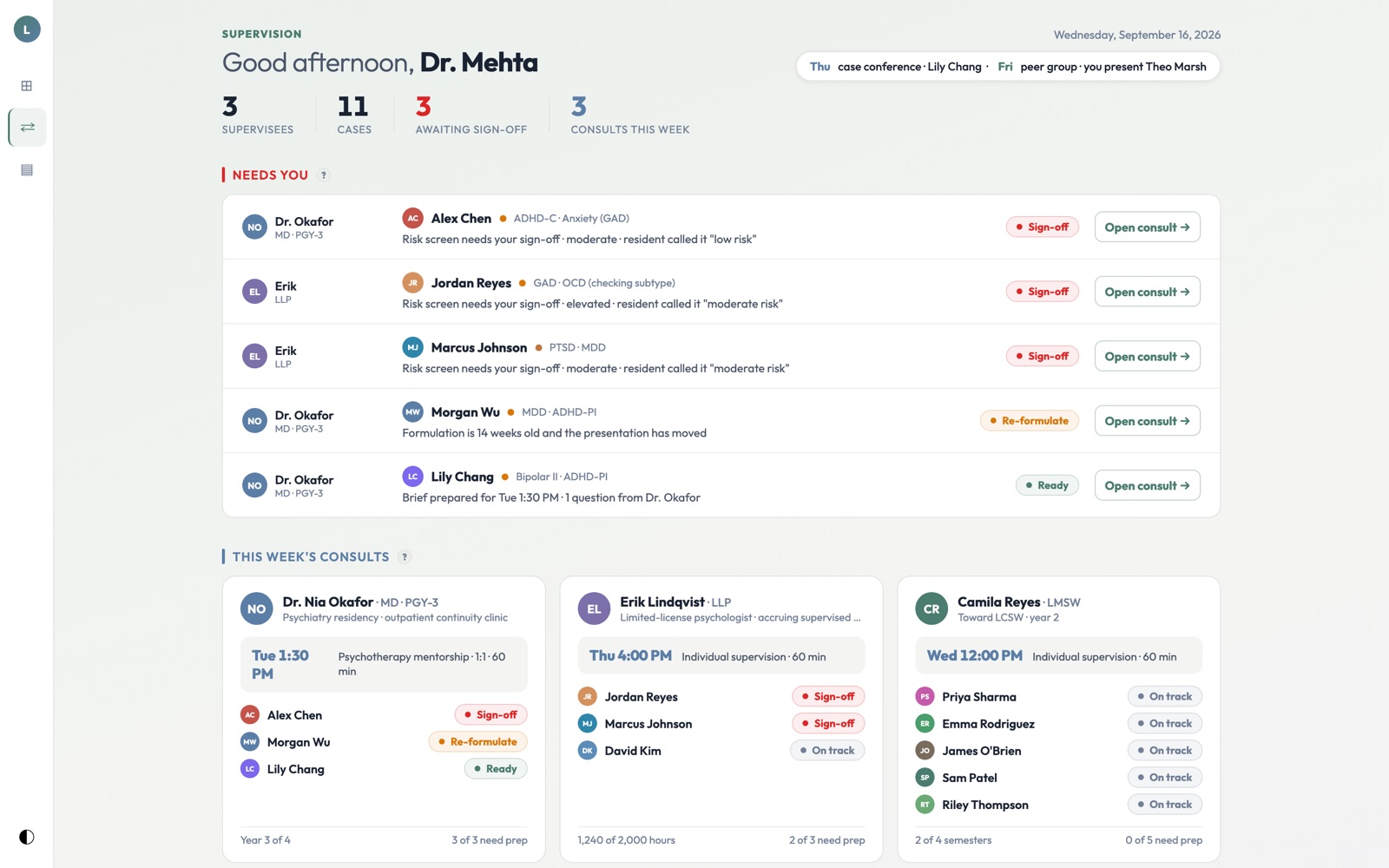Click the 3 Awaiting Sign-off stat
Image resolution: width=1389 pixels, height=868 pixels.
471,115
